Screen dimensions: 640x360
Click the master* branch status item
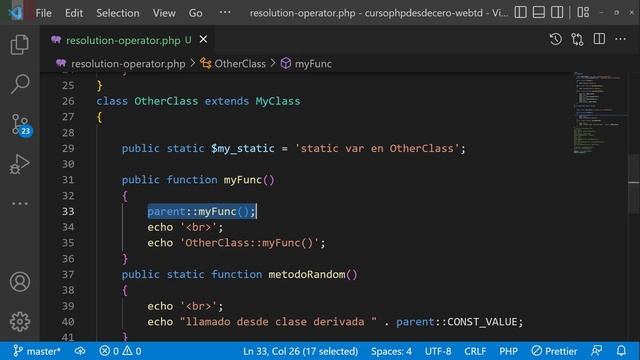click(x=37, y=351)
